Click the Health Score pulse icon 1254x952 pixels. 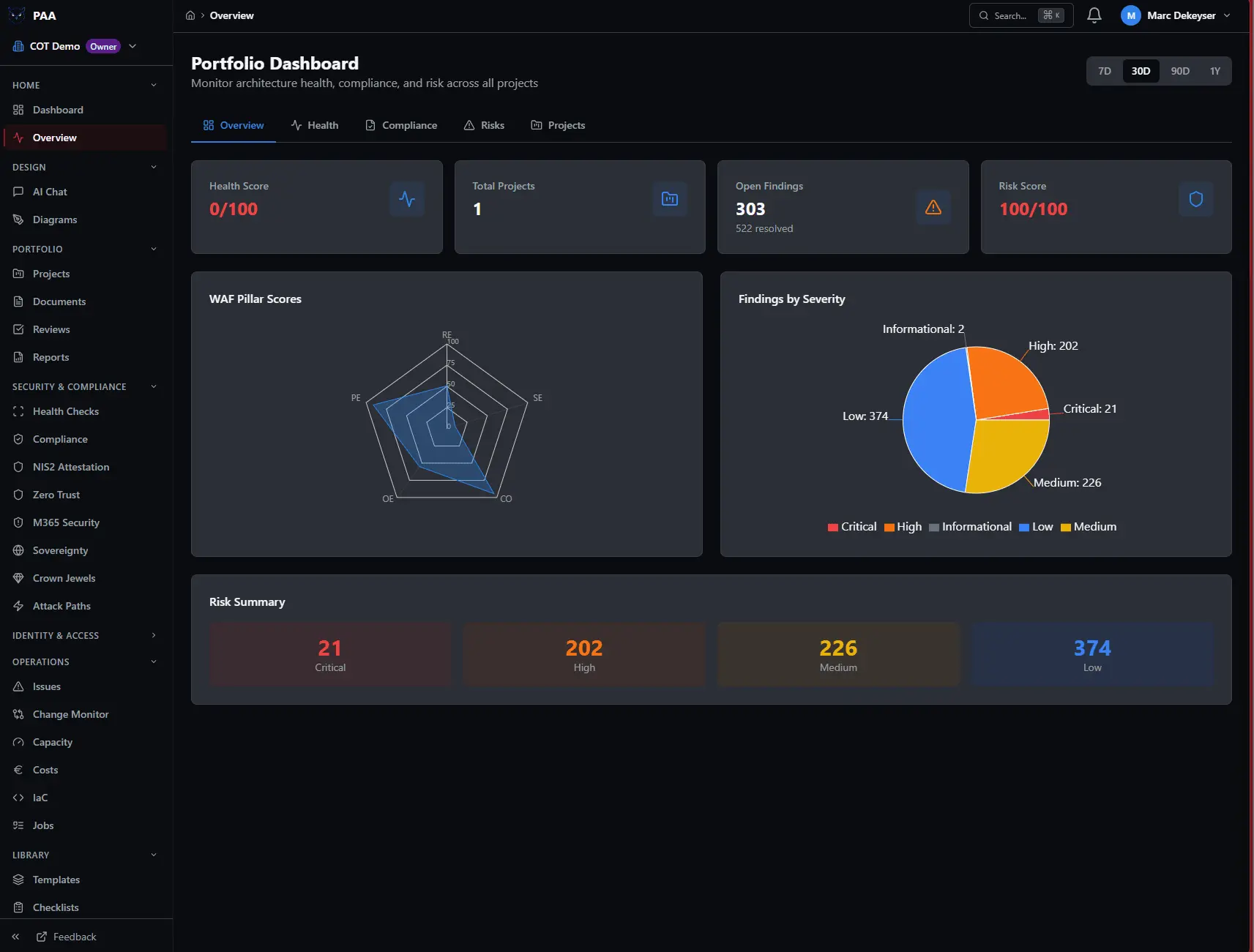[407, 199]
